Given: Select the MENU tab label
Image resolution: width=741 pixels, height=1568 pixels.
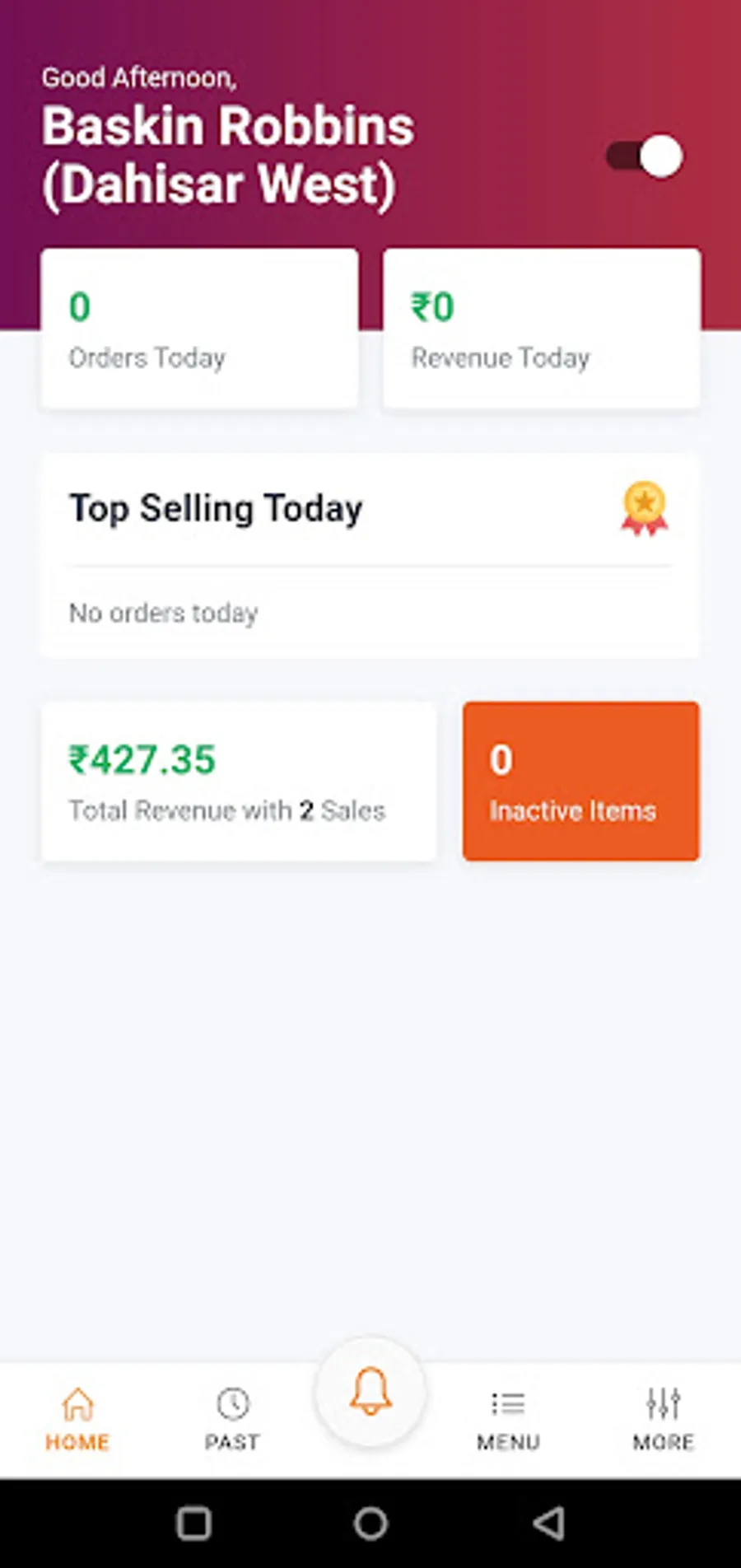Looking at the screenshot, I should (508, 1442).
